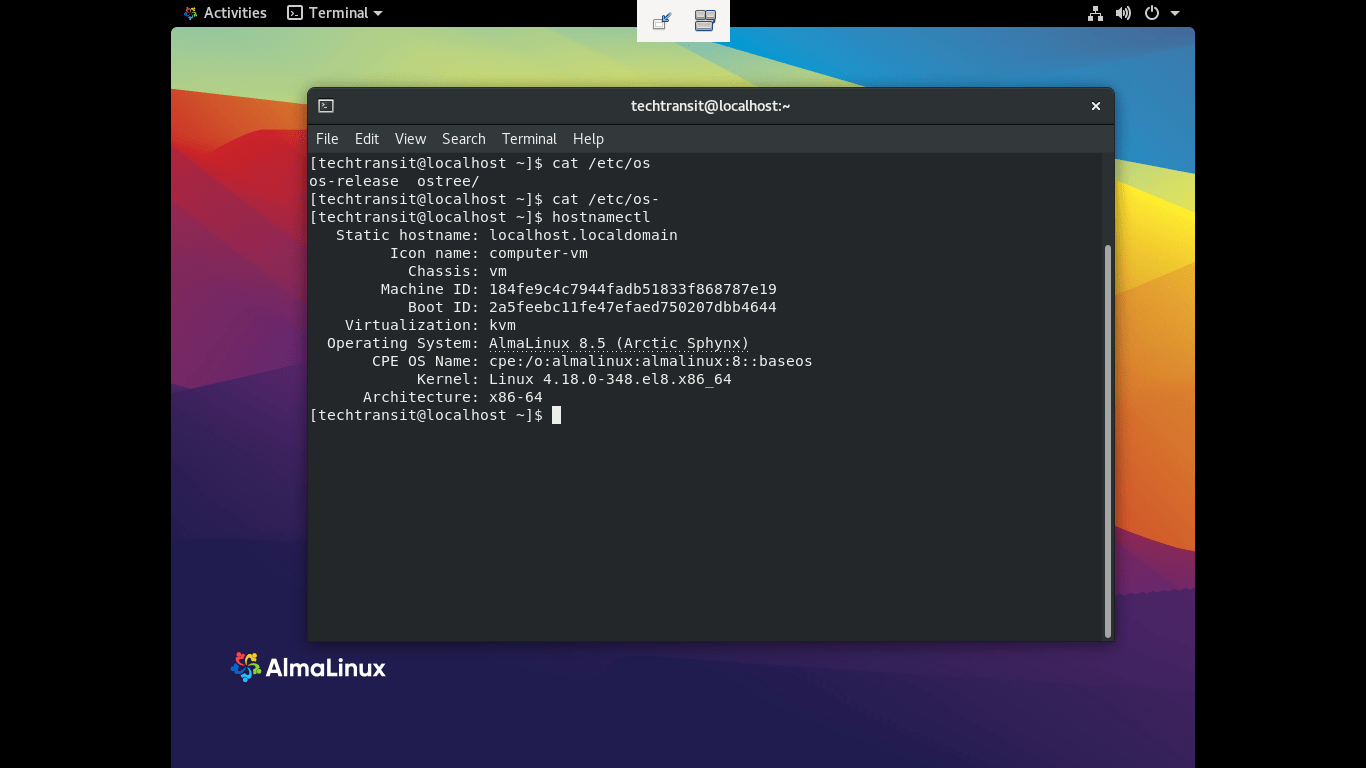
Task: Click the wired network icon in the top bar
Action: (1095, 13)
